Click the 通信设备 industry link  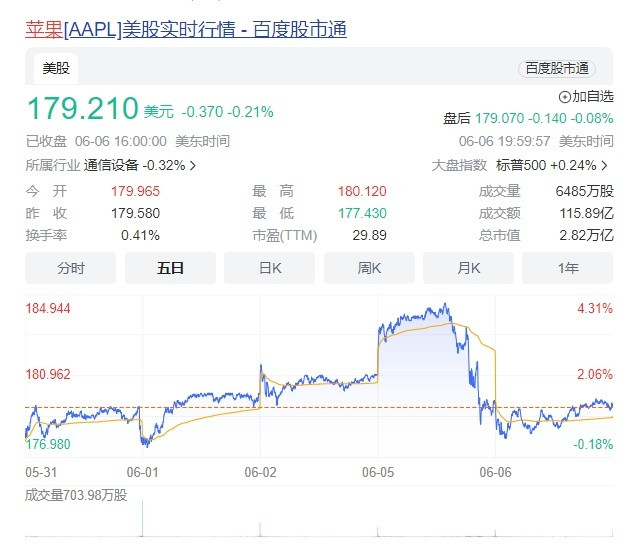point(111,166)
